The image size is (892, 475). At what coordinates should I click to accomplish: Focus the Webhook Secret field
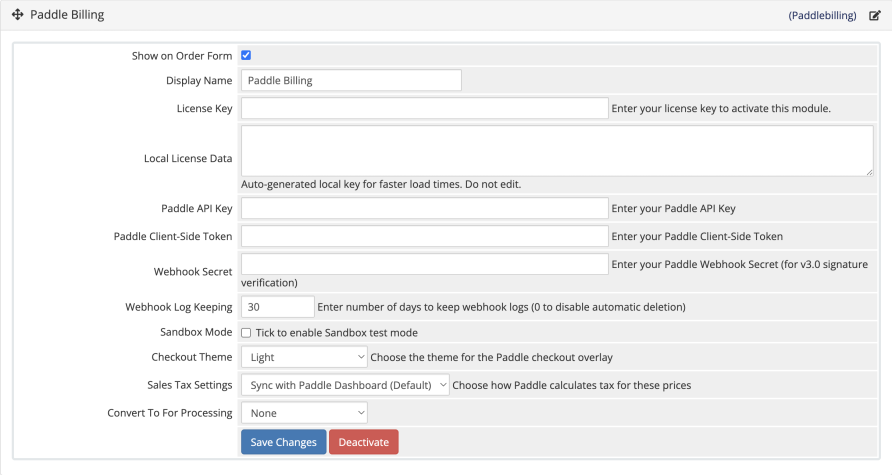pos(424,264)
